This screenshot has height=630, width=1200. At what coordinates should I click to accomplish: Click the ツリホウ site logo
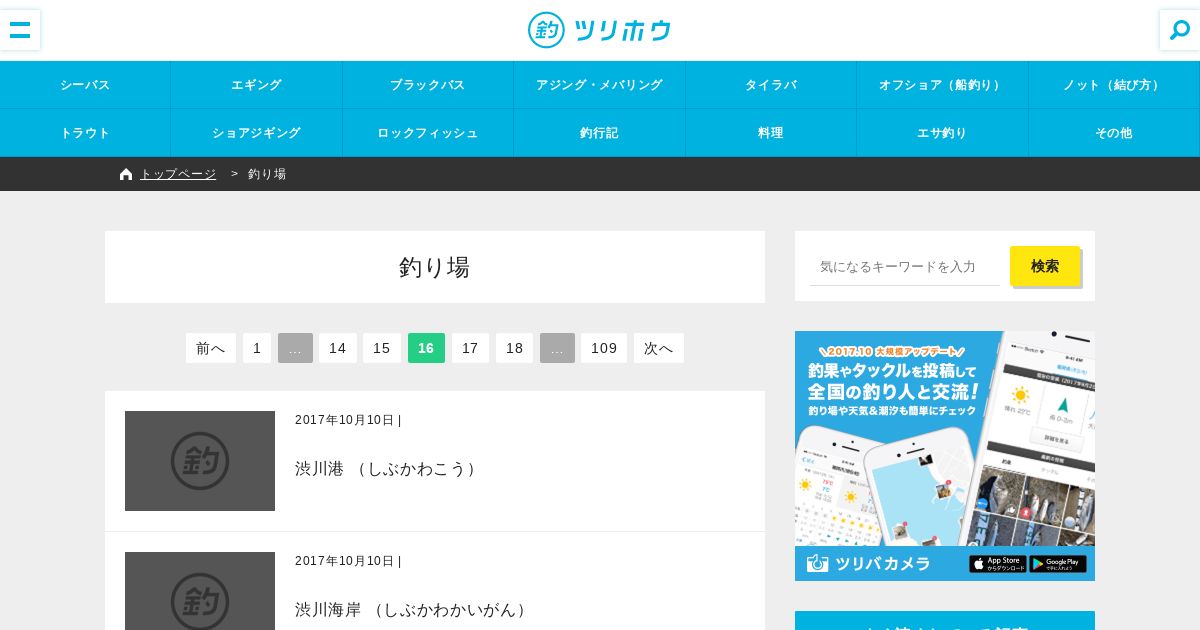(600, 30)
